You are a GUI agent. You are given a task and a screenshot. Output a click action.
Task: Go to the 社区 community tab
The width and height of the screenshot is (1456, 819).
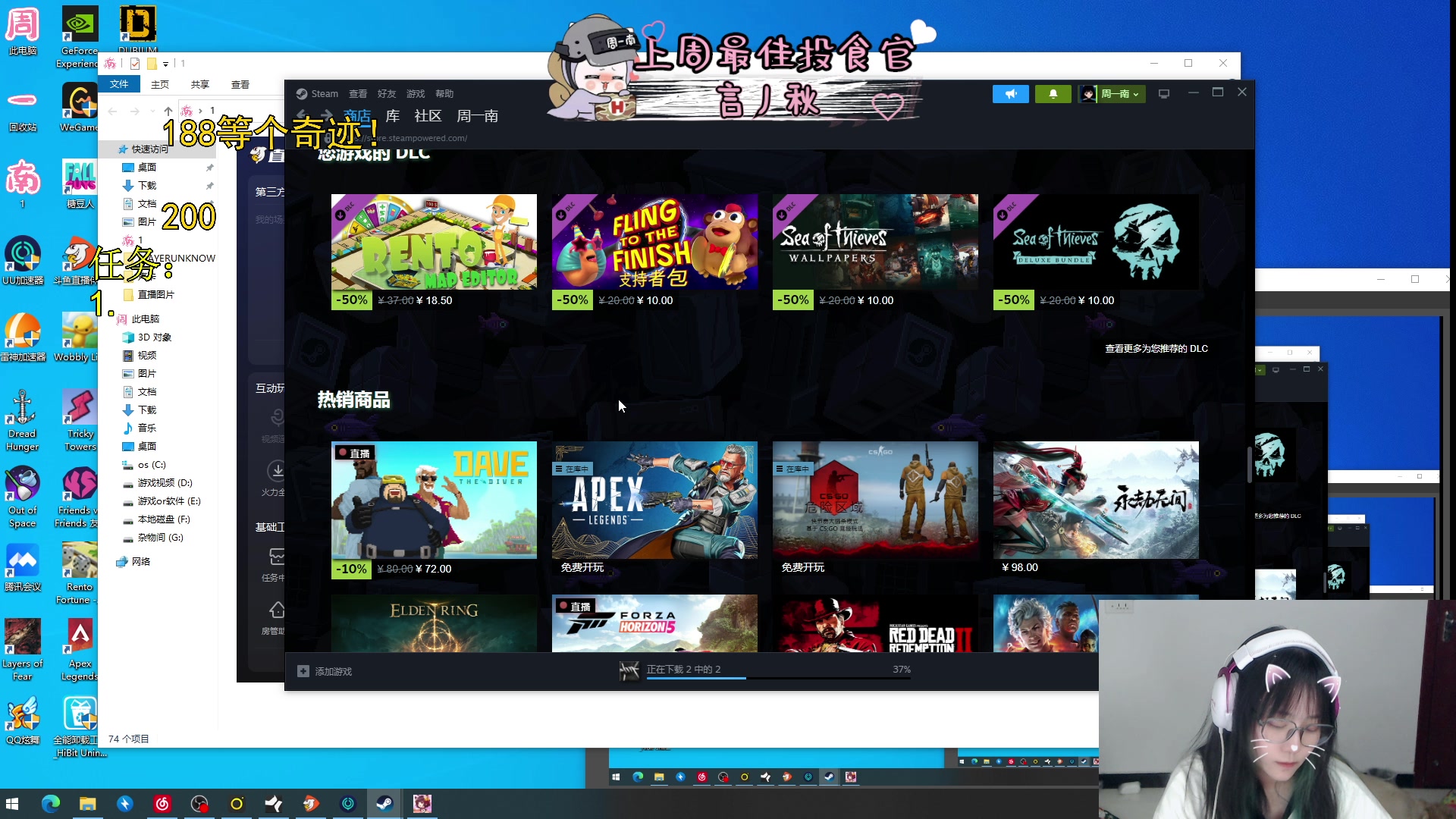428,116
